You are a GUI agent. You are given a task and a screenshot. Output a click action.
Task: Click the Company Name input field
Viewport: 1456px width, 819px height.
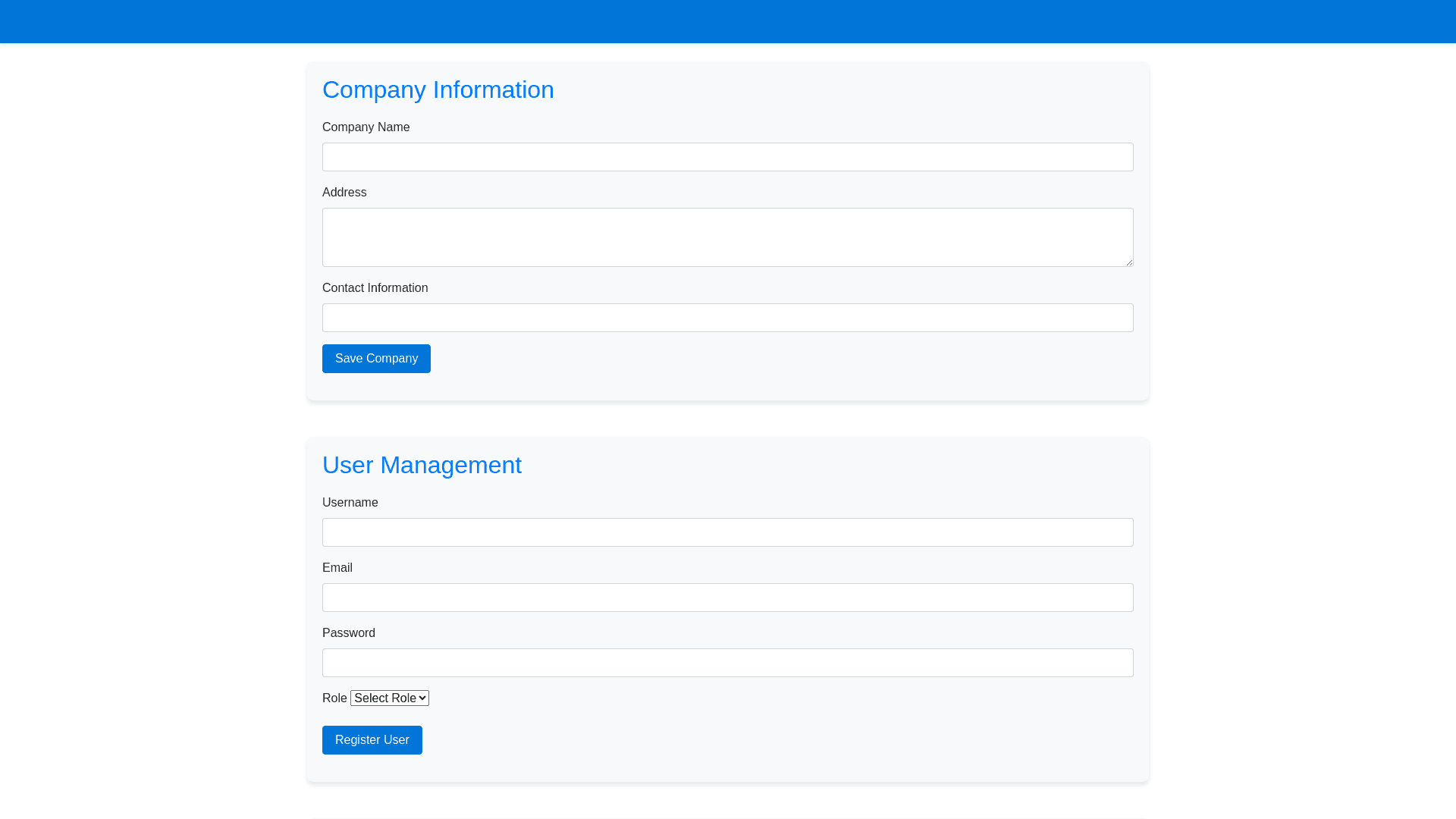pyautogui.click(x=727, y=157)
